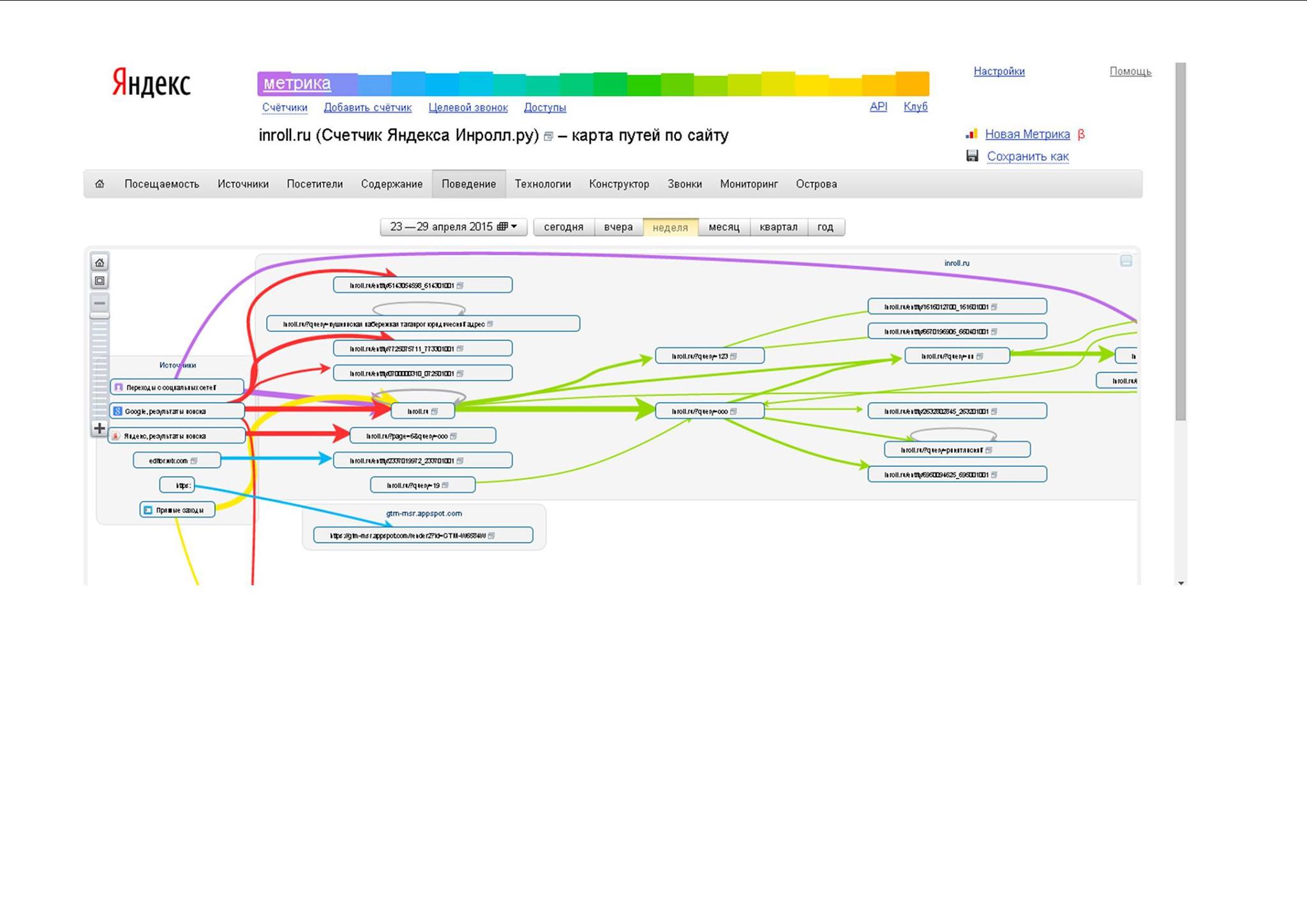
Task: Open link icon on inroll.ru/?query=19 node
Action: (445, 486)
